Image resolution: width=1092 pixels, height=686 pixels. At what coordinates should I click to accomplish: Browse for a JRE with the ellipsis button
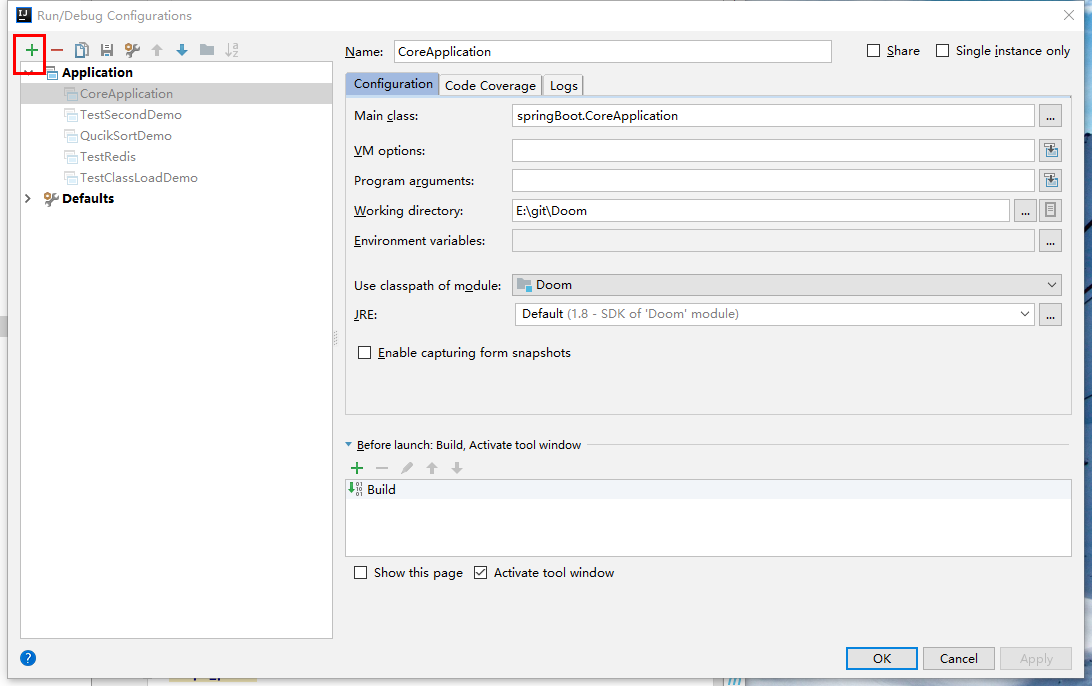1050,314
